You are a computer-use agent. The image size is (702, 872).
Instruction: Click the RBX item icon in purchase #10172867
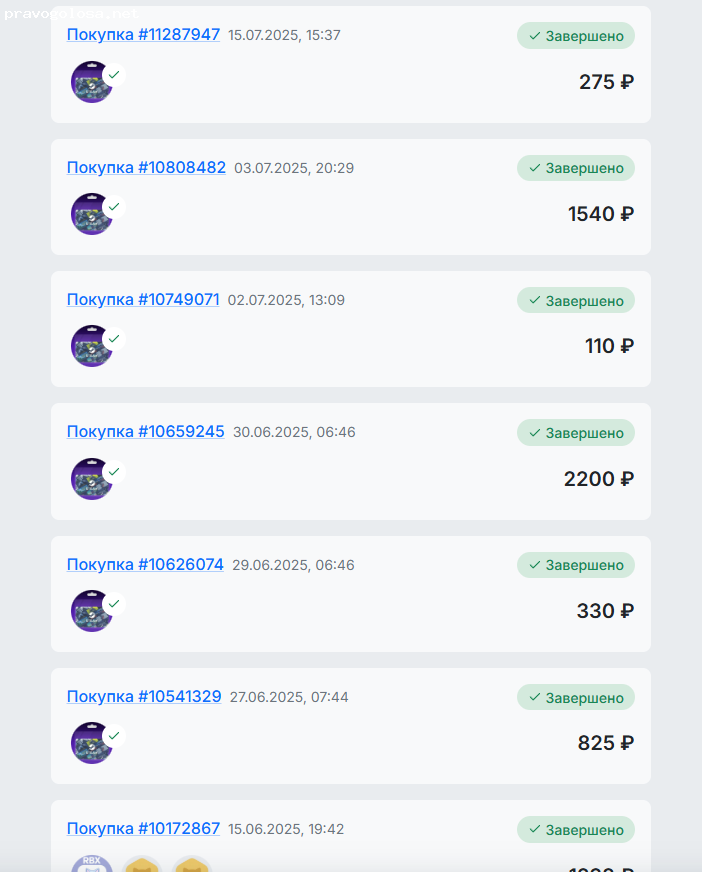click(x=90, y=864)
